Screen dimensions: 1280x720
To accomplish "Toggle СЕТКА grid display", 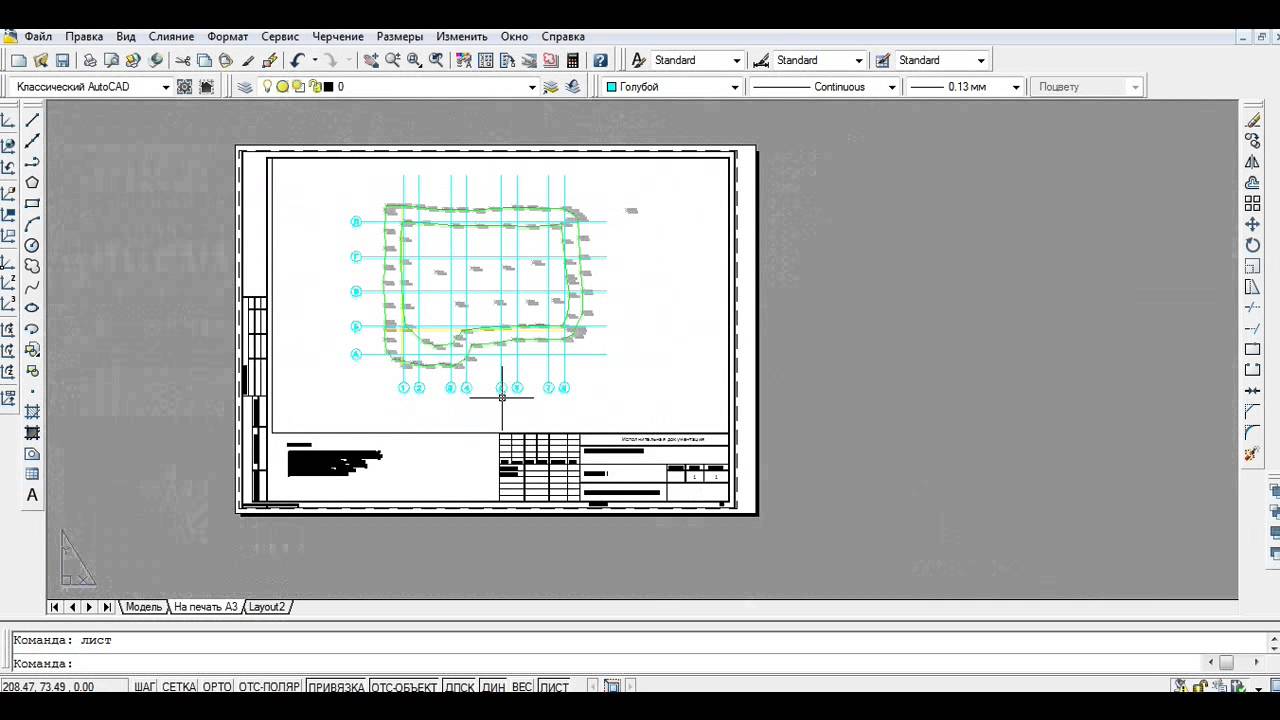I will click(x=179, y=687).
